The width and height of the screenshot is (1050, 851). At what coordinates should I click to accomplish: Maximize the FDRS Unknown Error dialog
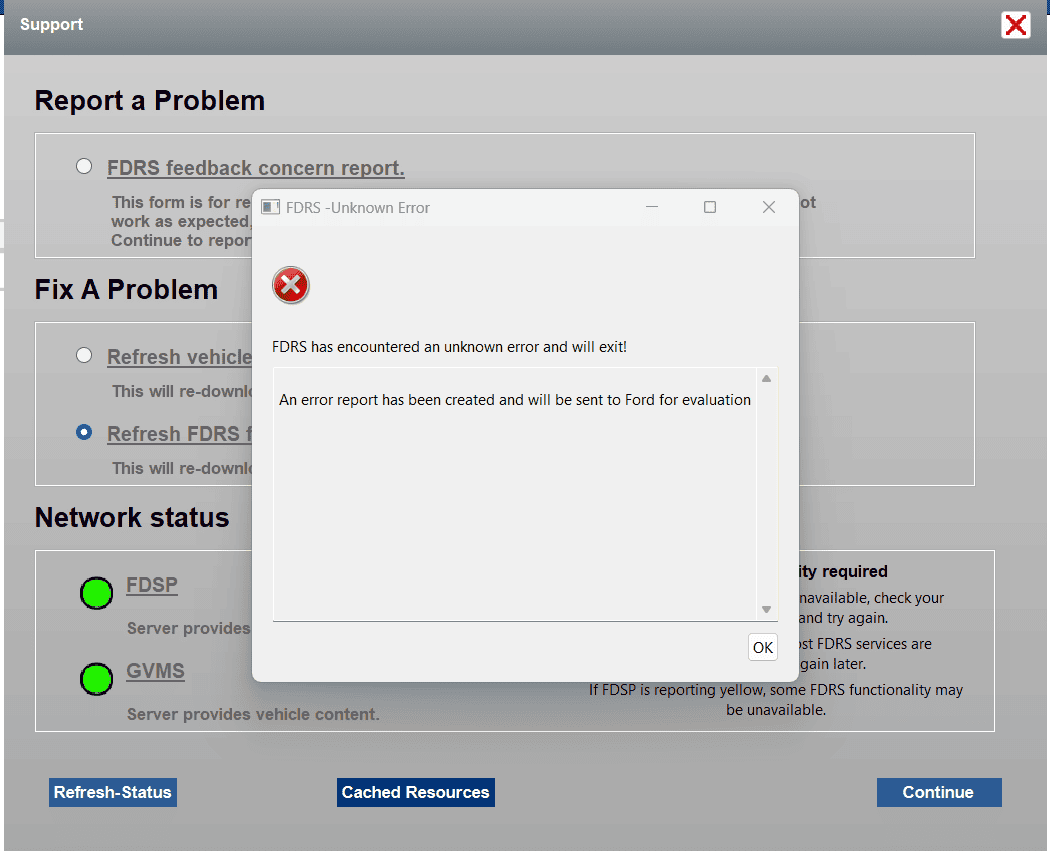click(710, 207)
